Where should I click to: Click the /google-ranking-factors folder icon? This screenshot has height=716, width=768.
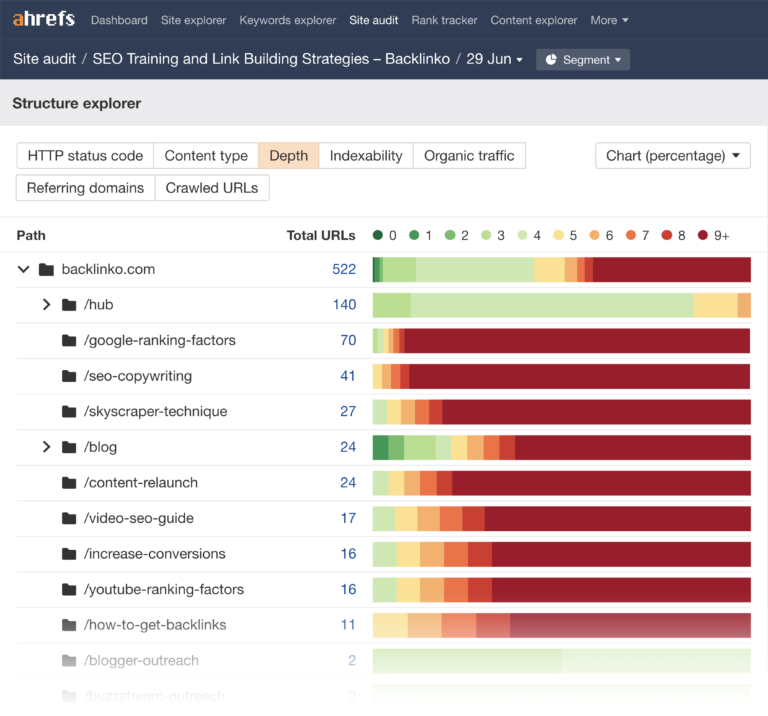point(69,341)
